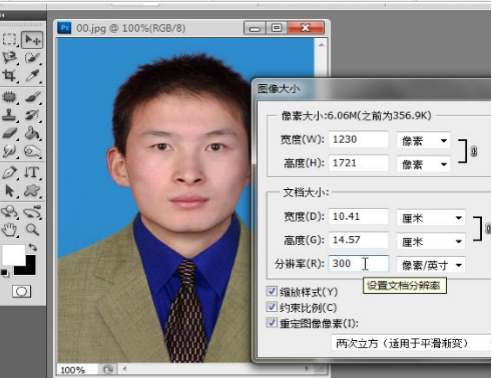This screenshot has height=378, width=492.
Task: Click the pixel width field showing 1230
Action: click(x=359, y=140)
